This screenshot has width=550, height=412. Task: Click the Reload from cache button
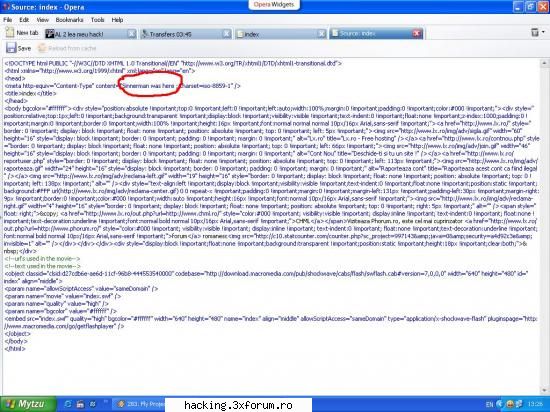coord(67,48)
